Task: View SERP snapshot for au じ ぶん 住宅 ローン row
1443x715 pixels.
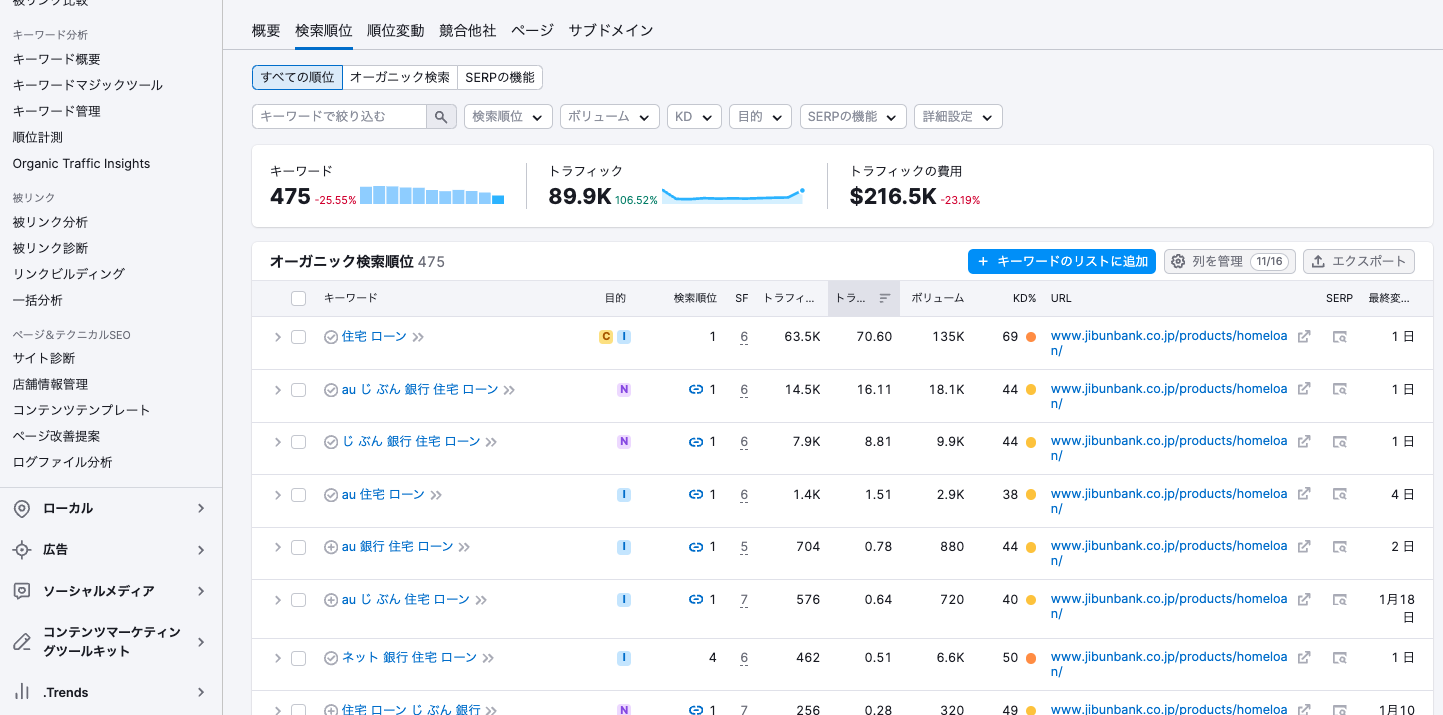Action: (1339, 600)
